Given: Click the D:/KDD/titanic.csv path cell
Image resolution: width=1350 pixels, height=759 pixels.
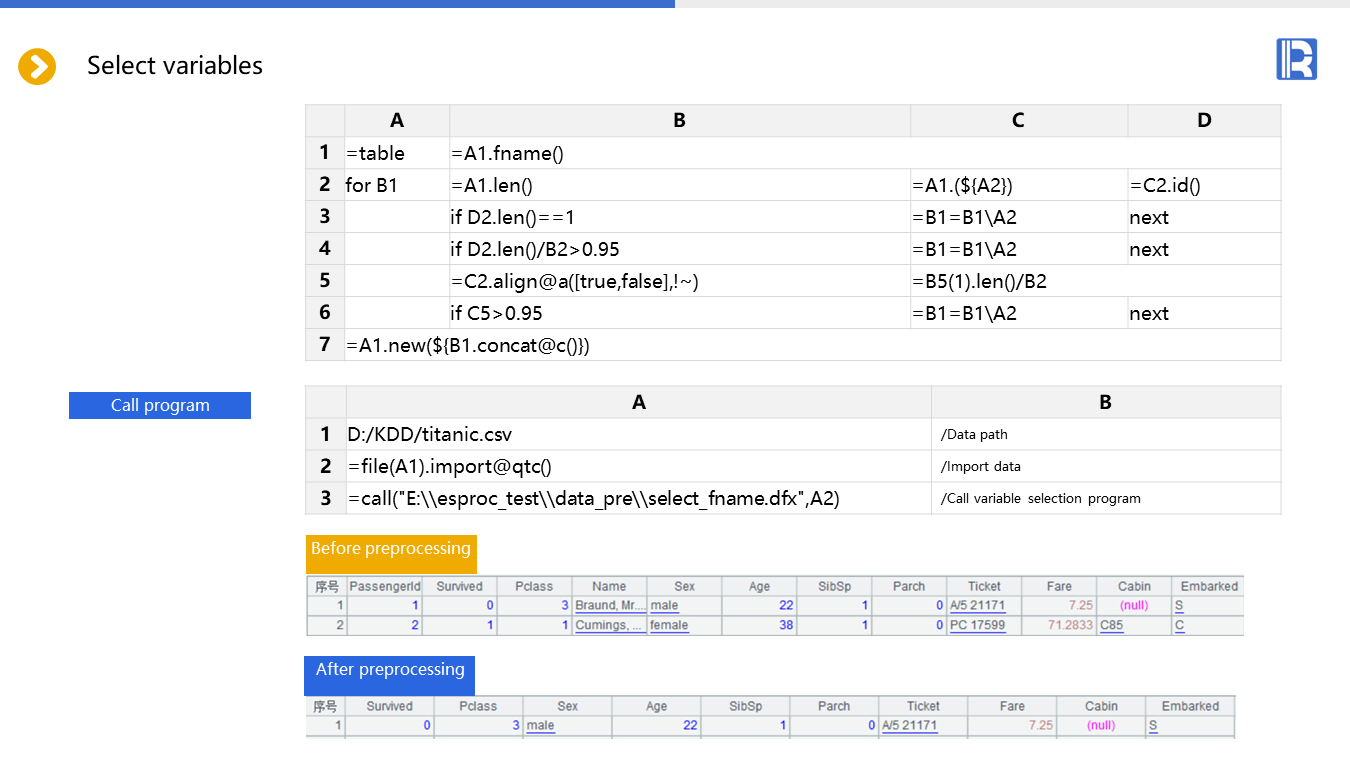Looking at the screenshot, I should (430, 434).
